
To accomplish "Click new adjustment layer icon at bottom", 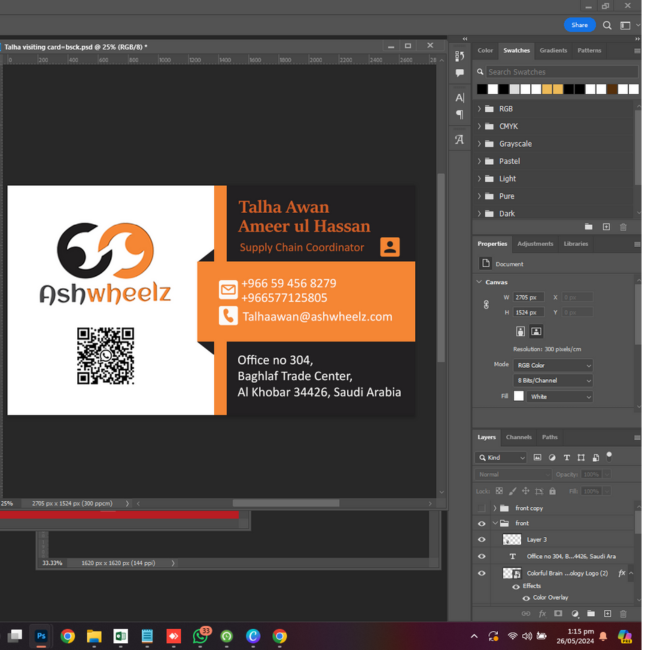I will [x=575, y=614].
